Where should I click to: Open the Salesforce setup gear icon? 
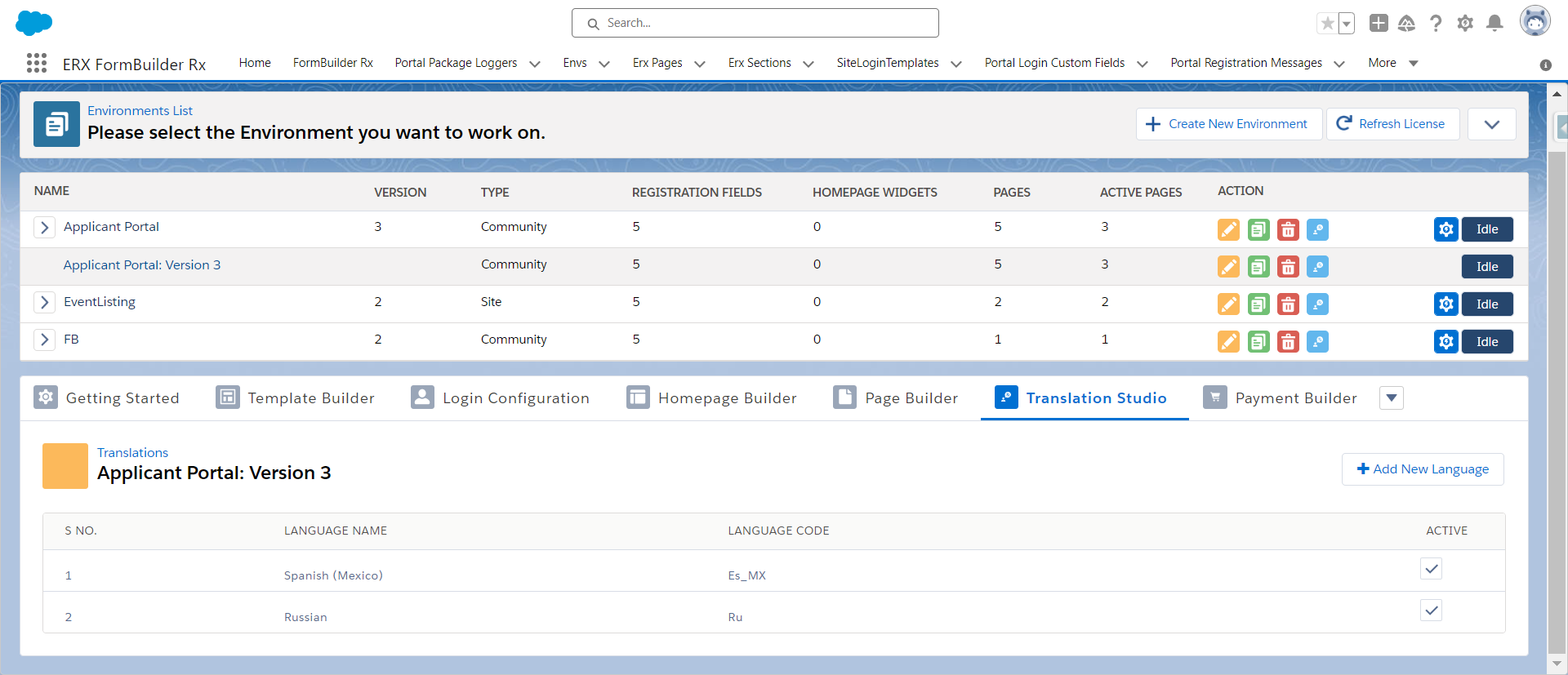click(1465, 24)
